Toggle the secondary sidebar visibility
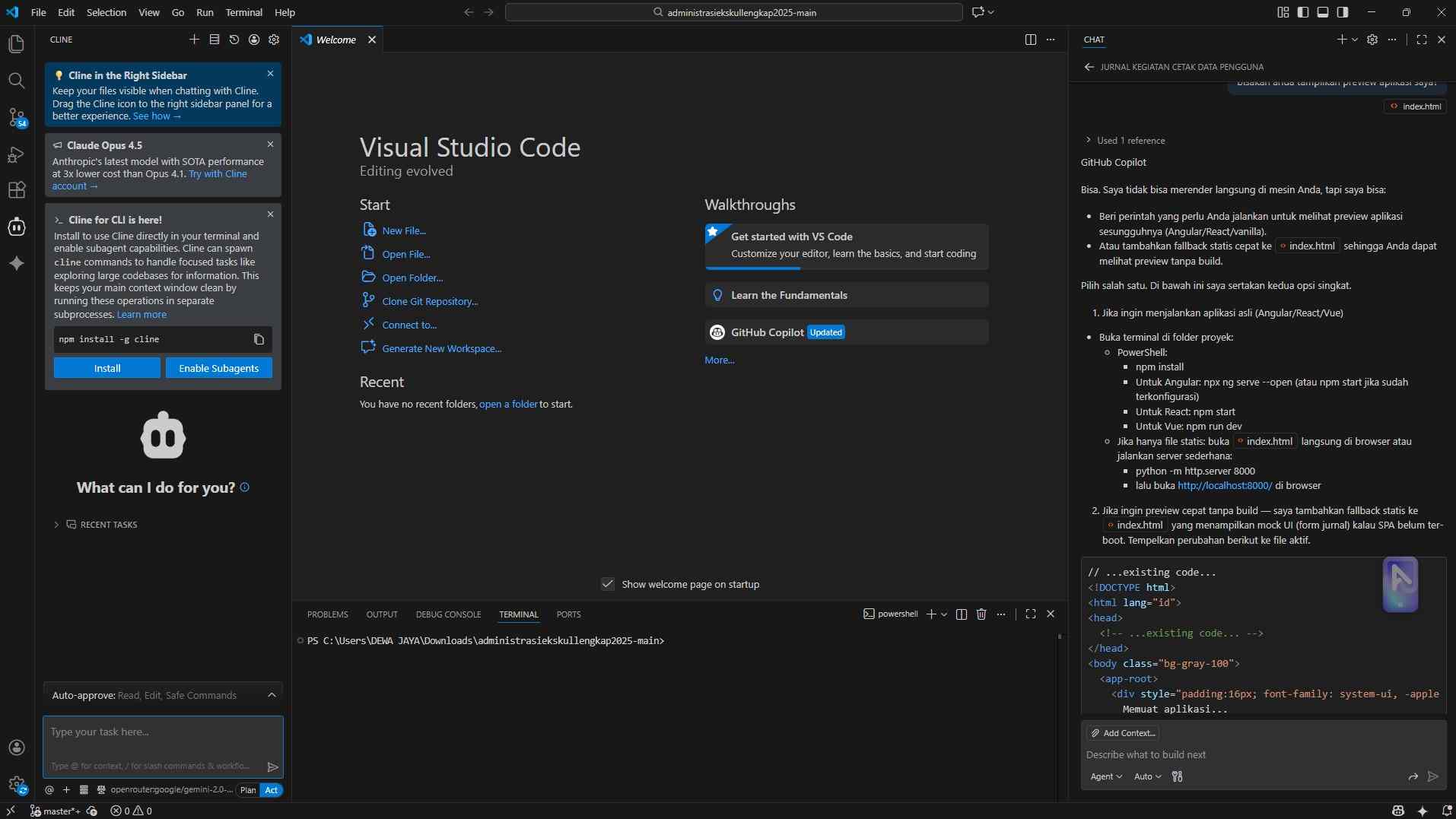Image resolution: width=1456 pixels, height=819 pixels. tap(1343, 12)
